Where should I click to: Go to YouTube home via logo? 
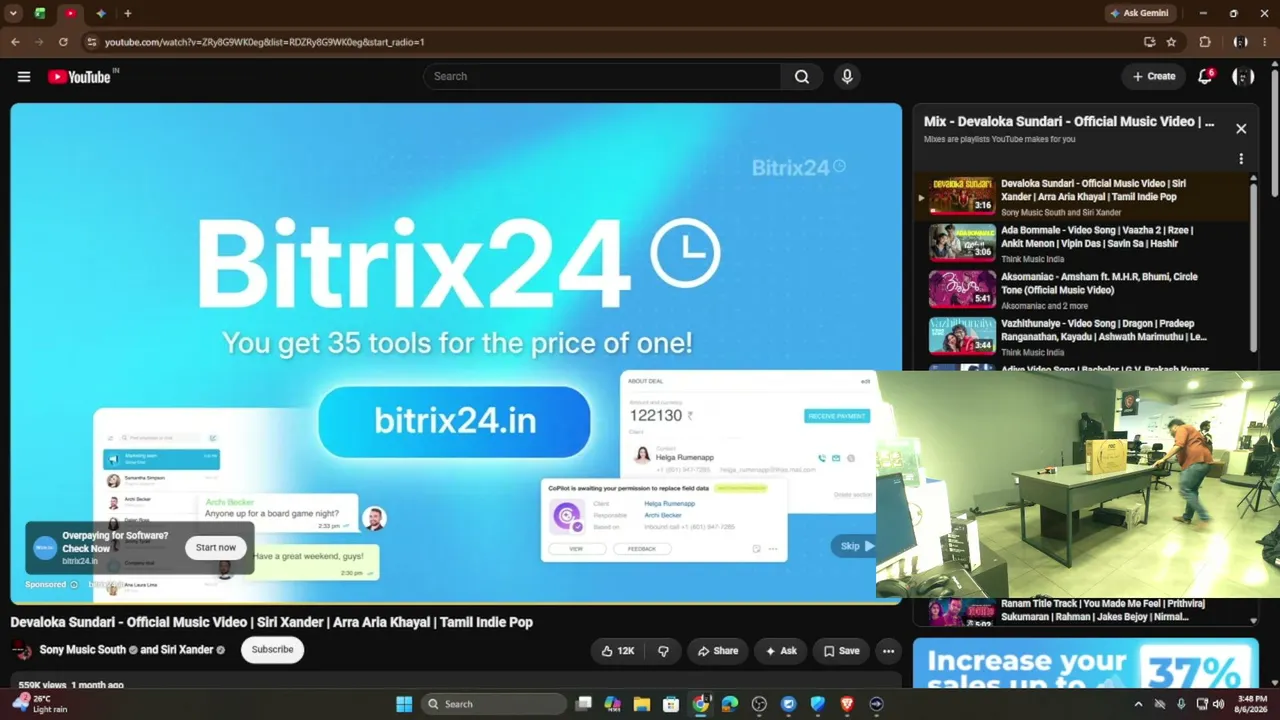[x=79, y=77]
